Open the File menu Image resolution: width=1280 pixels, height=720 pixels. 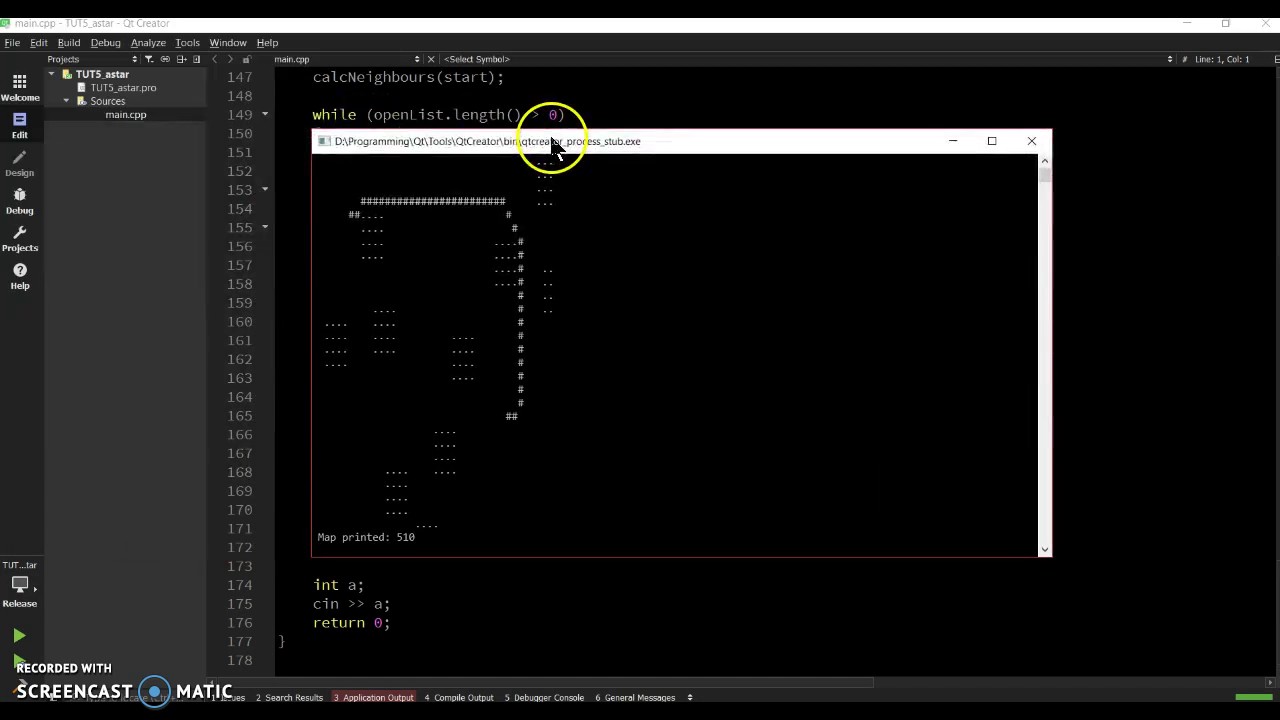point(12,43)
